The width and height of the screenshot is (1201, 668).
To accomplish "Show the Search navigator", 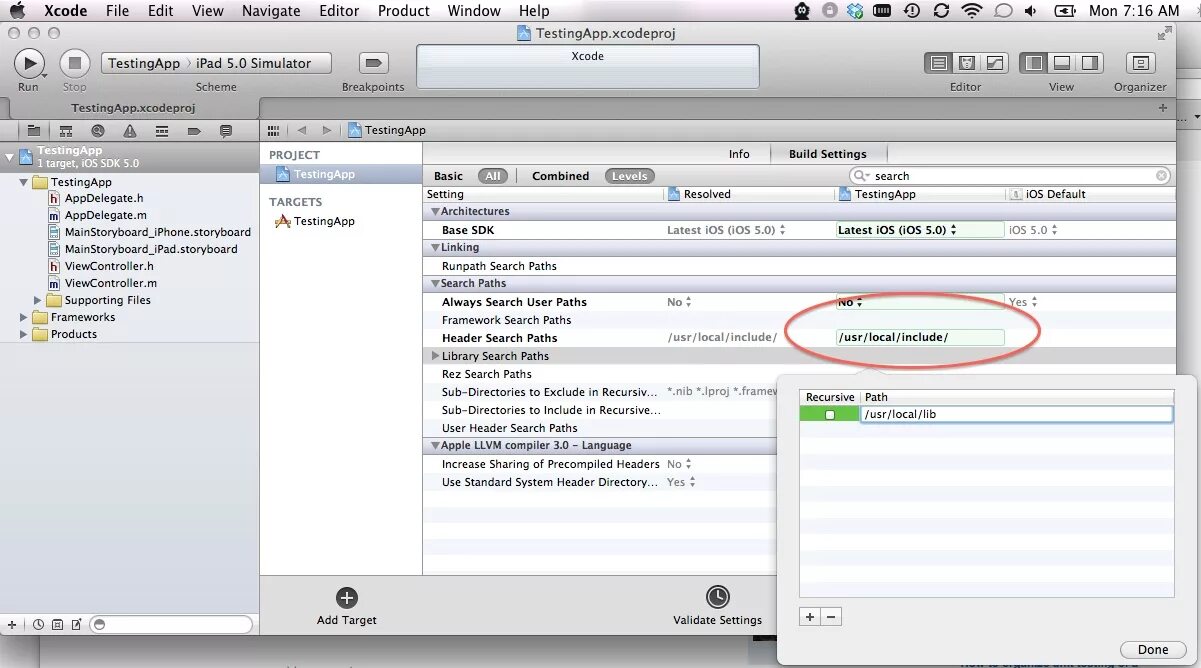I will click(98, 130).
